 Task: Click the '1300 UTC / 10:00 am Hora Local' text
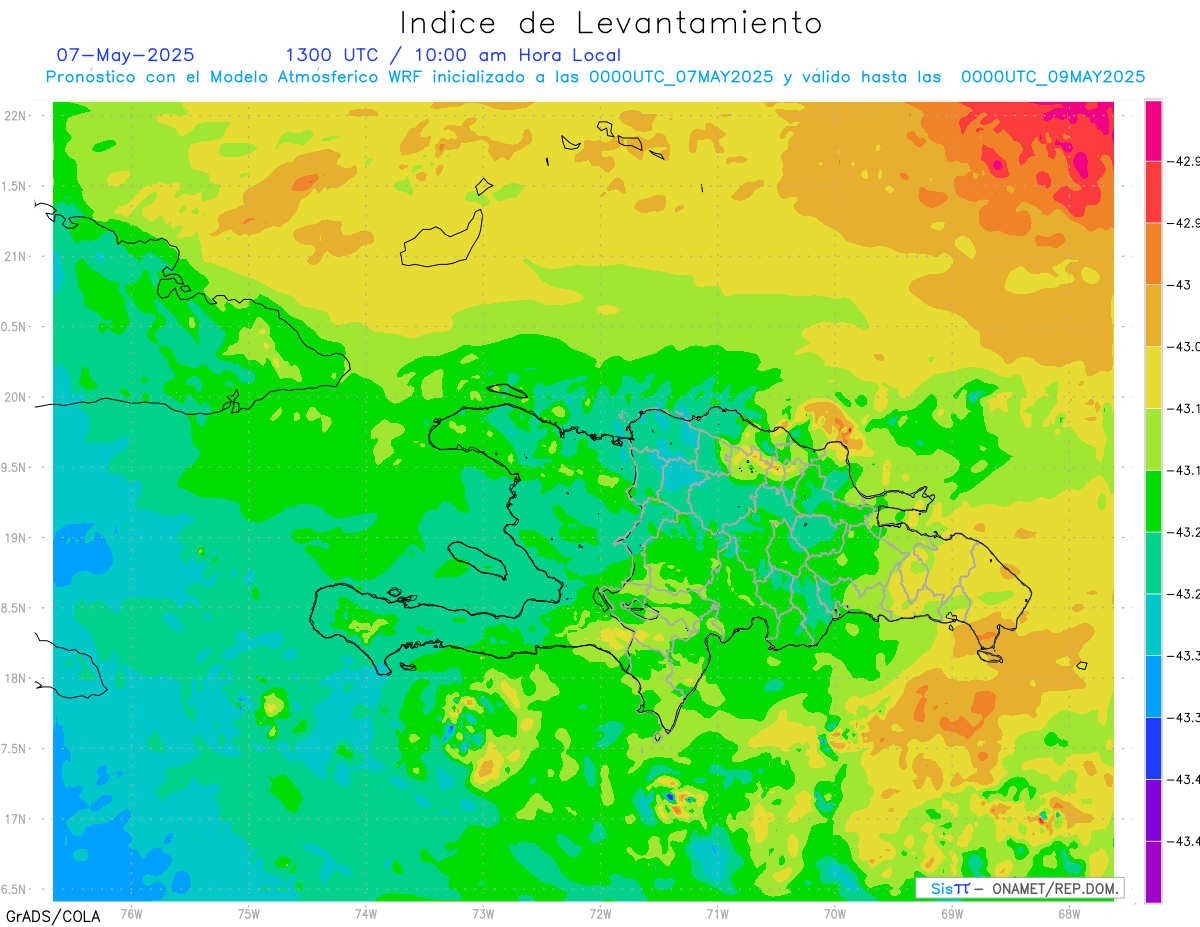point(452,55)
